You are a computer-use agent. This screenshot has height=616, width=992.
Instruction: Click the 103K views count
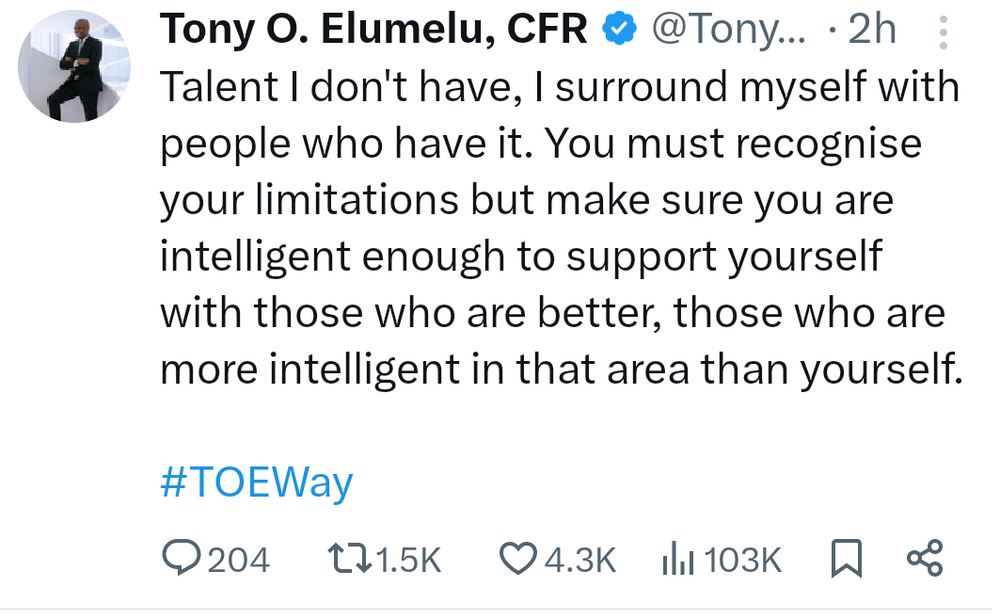pos(742,560)
